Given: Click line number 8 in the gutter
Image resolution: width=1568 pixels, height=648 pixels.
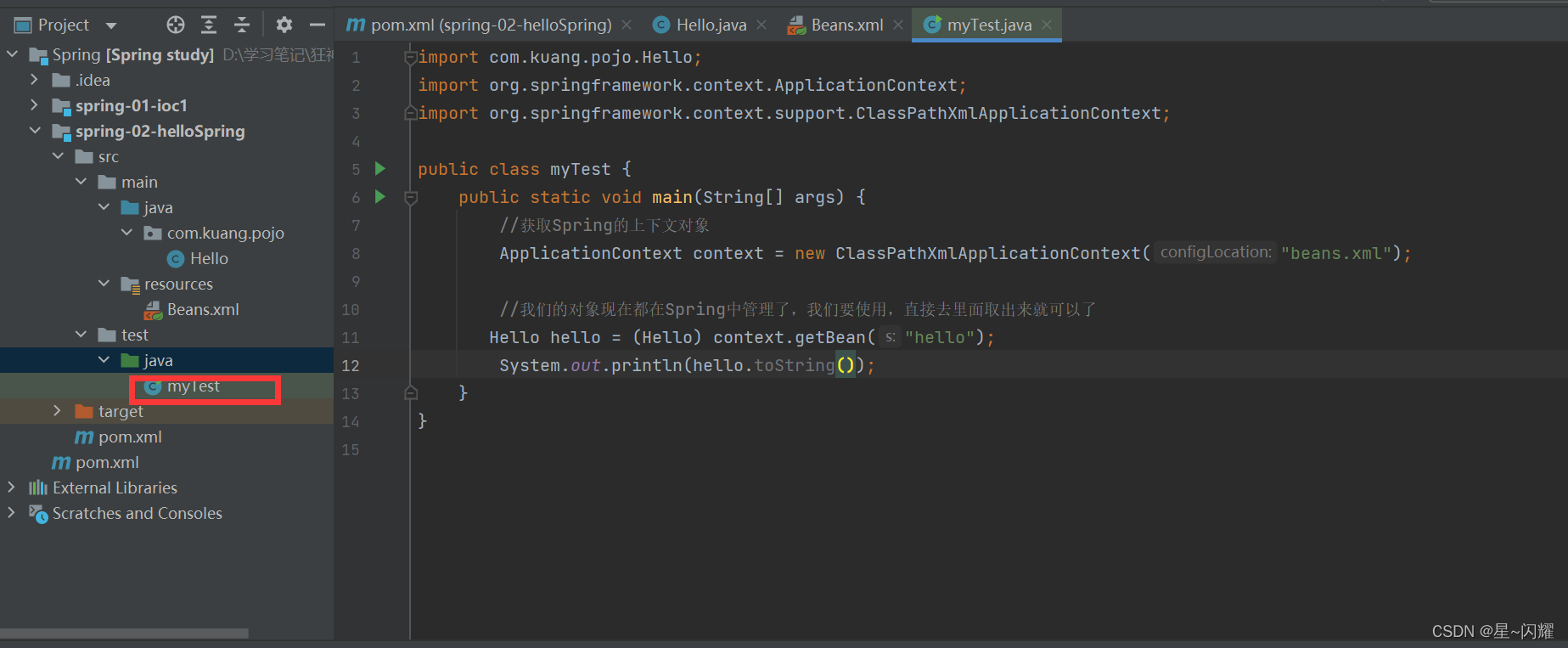Looking at the screenshot, I should 356,253.
